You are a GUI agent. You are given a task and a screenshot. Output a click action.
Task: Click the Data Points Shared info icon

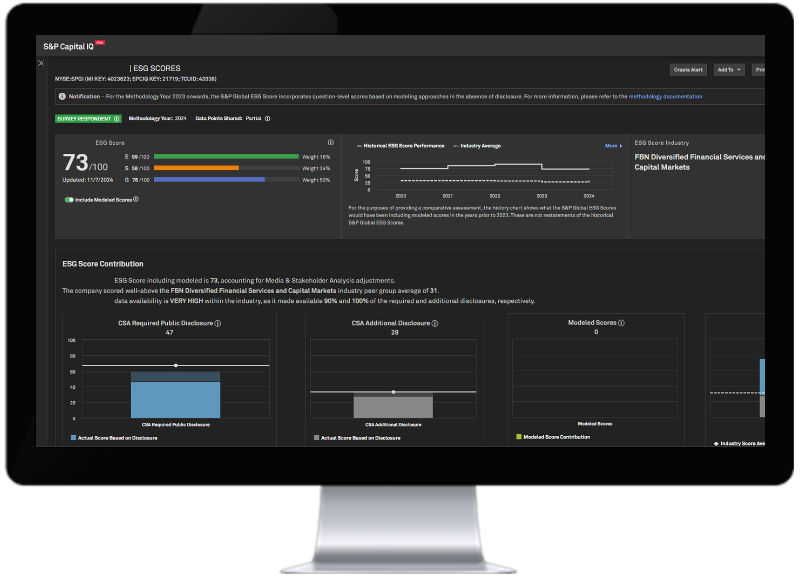tap(267, 118)
